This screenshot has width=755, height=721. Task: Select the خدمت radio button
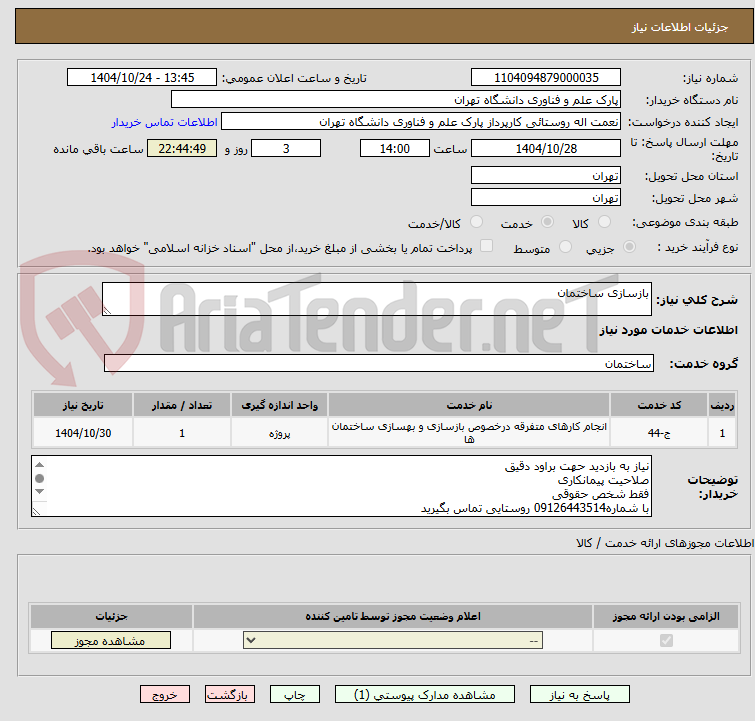point(547,222)
